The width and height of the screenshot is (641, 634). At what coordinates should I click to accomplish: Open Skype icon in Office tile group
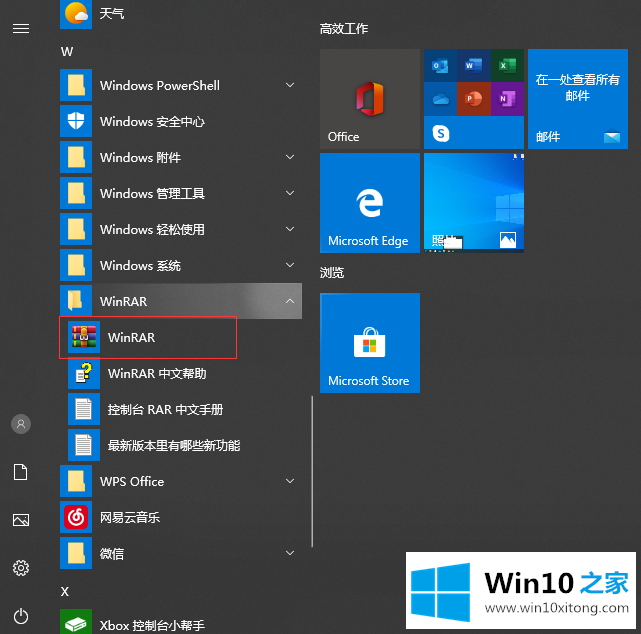tap(441, 133)
